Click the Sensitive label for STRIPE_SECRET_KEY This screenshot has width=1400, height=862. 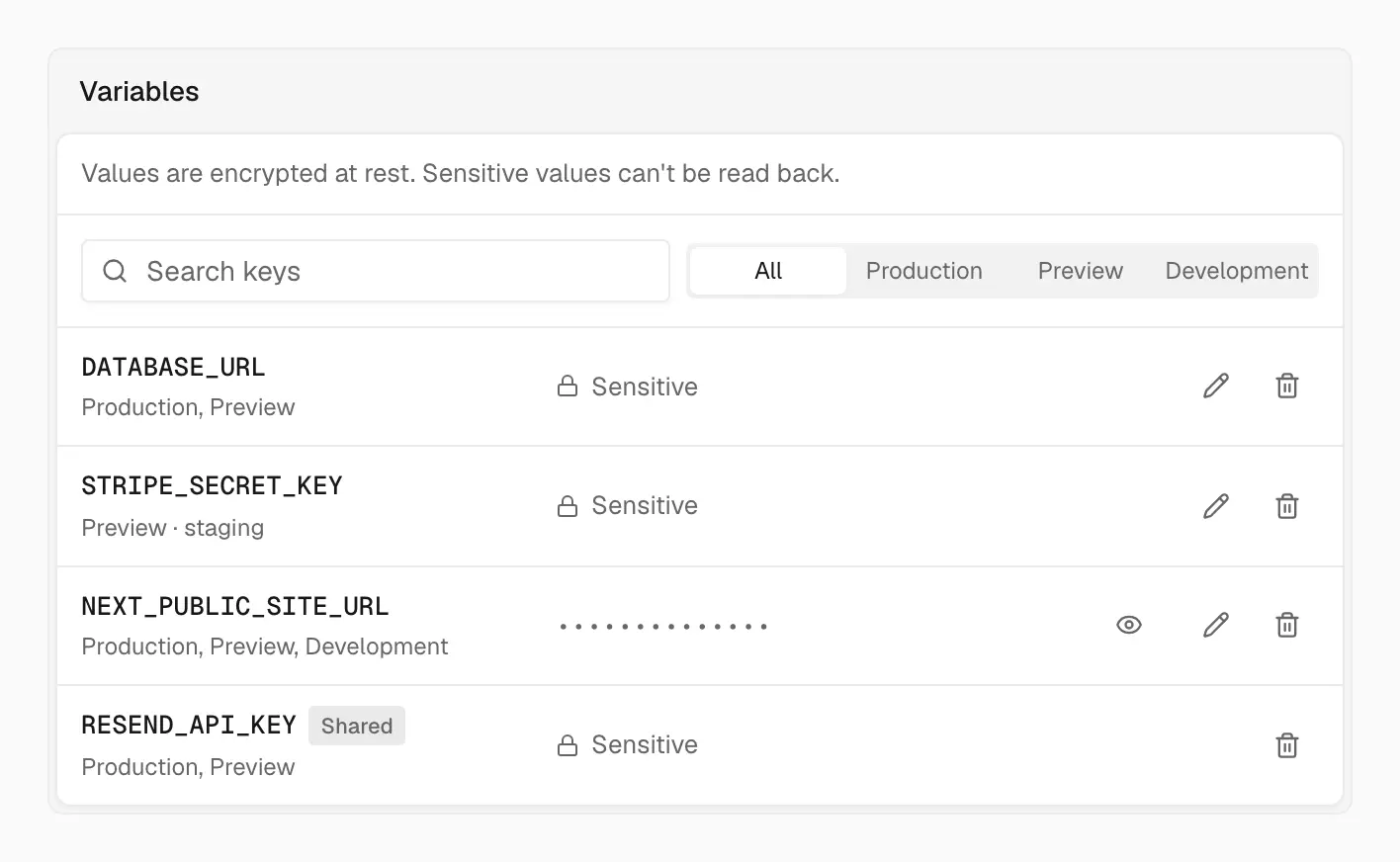(x=645, y=505)
